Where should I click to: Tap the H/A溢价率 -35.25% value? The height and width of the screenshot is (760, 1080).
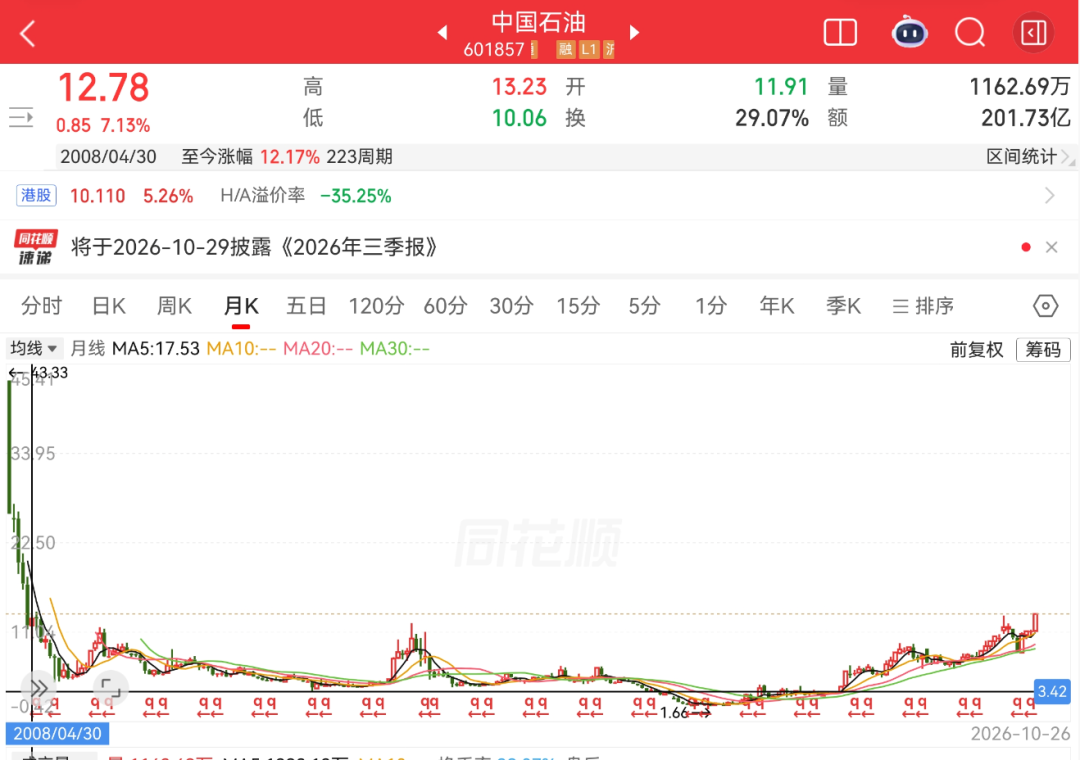tap(355, 196)
